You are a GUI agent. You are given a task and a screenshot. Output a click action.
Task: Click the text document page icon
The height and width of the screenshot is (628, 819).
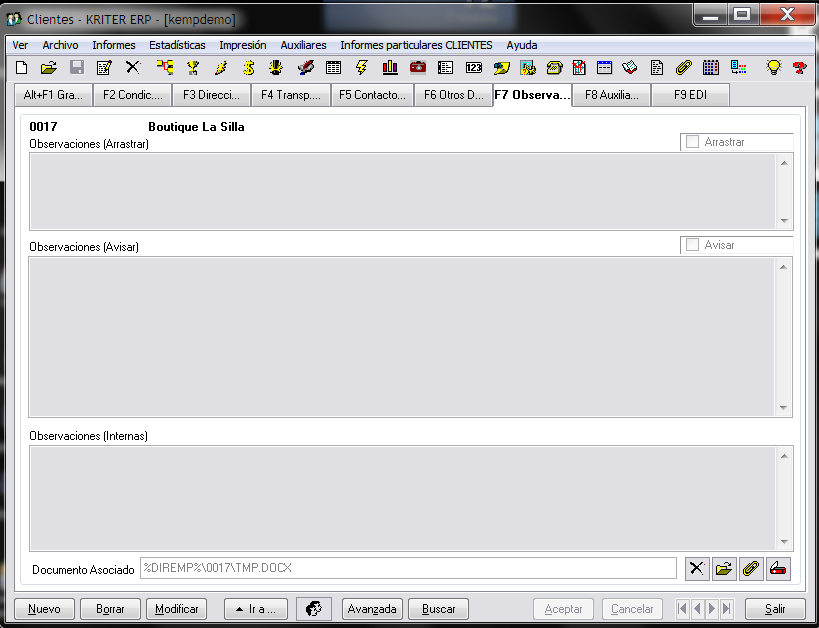(x=657, y=67)
